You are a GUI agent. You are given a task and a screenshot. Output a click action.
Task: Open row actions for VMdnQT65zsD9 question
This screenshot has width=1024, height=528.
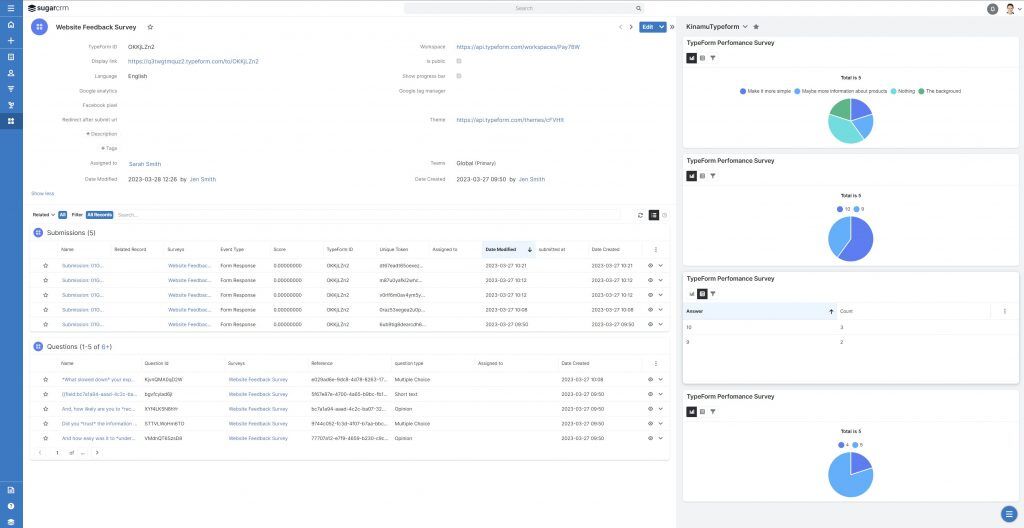coord(660,438)
